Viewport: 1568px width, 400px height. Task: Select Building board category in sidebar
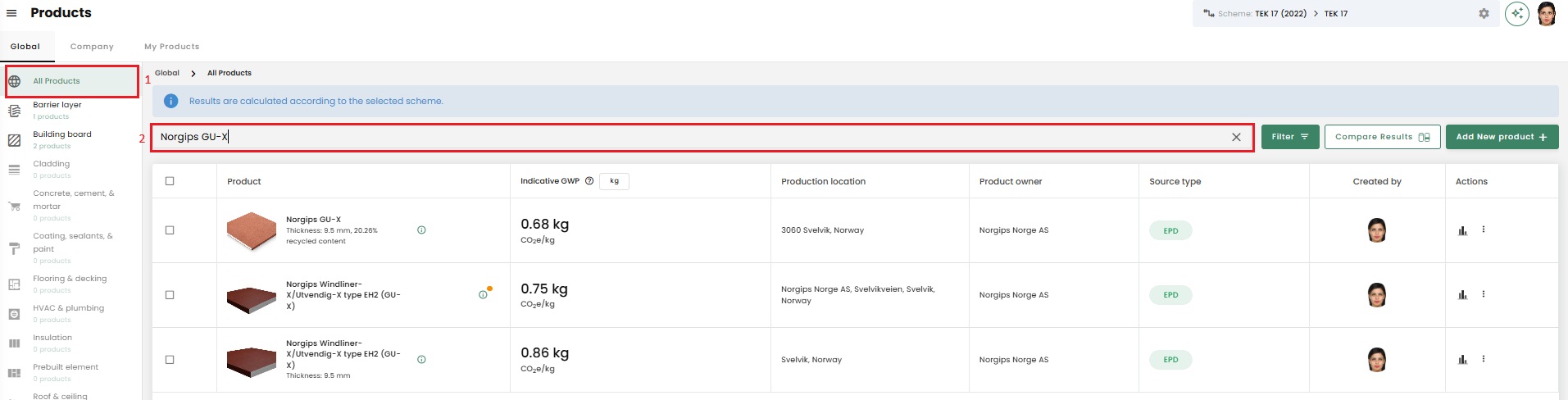click(62, 134)
